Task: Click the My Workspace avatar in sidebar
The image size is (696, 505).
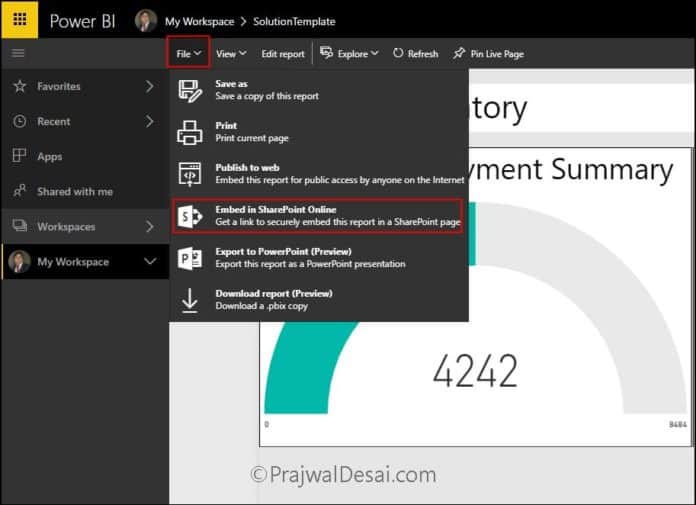Action: click(19, 261)
